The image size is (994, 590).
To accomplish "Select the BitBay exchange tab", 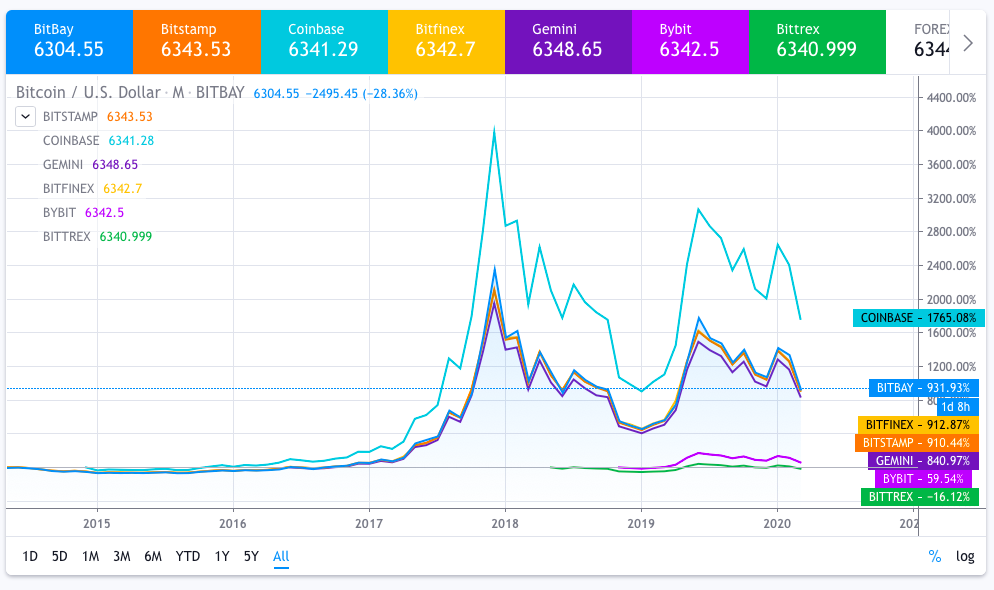I will [x=70, y=42].
